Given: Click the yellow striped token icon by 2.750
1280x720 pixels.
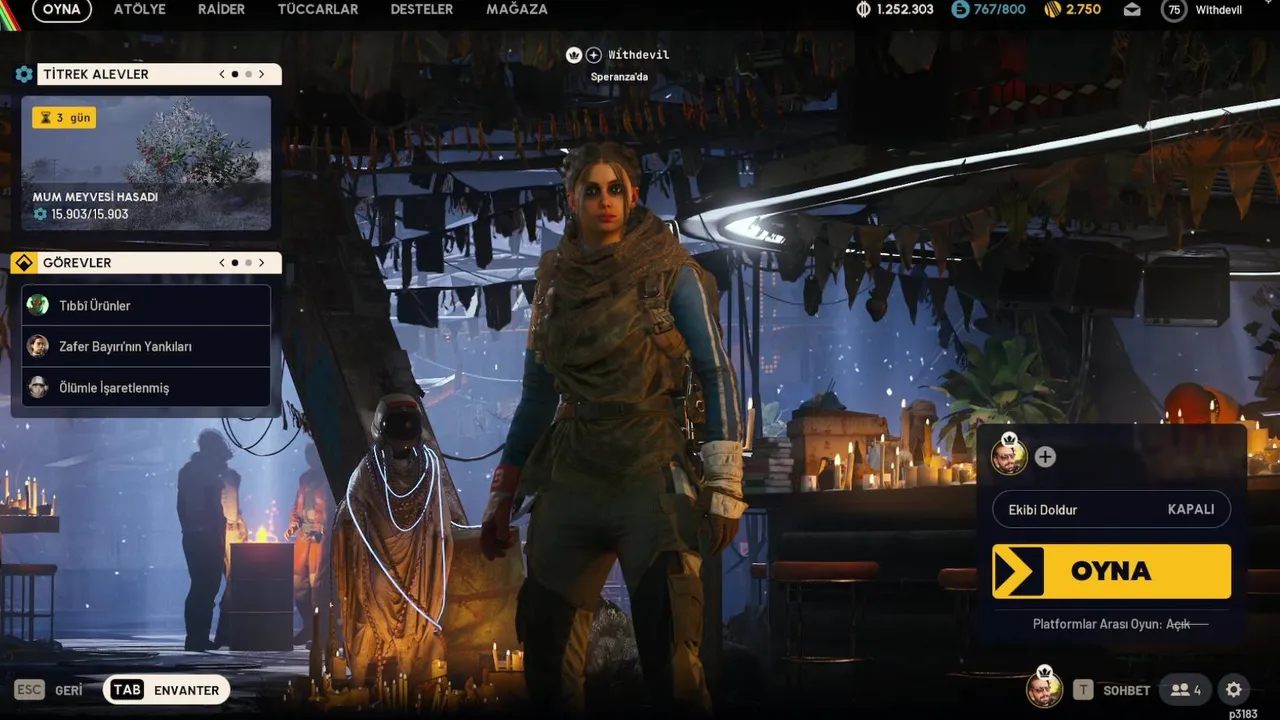Looking at the screenshot, I should [1052, 10].
